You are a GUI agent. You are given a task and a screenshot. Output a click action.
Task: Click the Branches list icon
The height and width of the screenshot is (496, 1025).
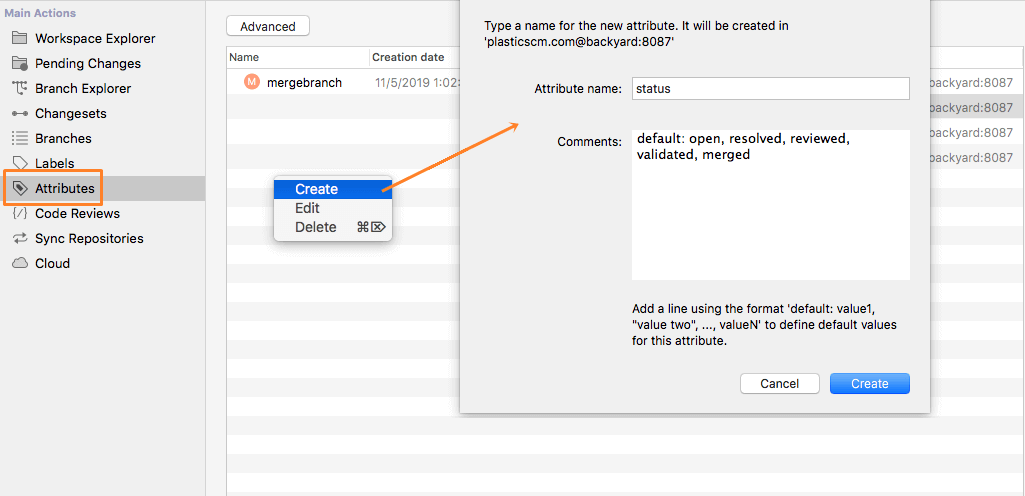coord(20,139)
